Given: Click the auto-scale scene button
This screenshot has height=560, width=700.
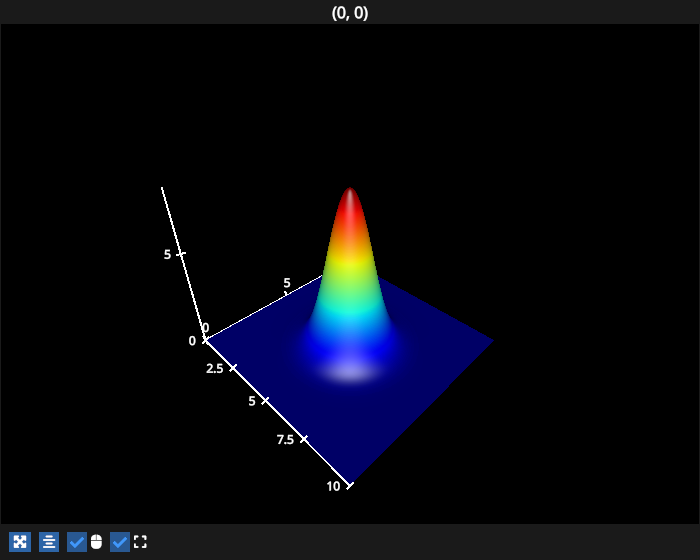Looking at the screenshot, I should coord(20,542).
